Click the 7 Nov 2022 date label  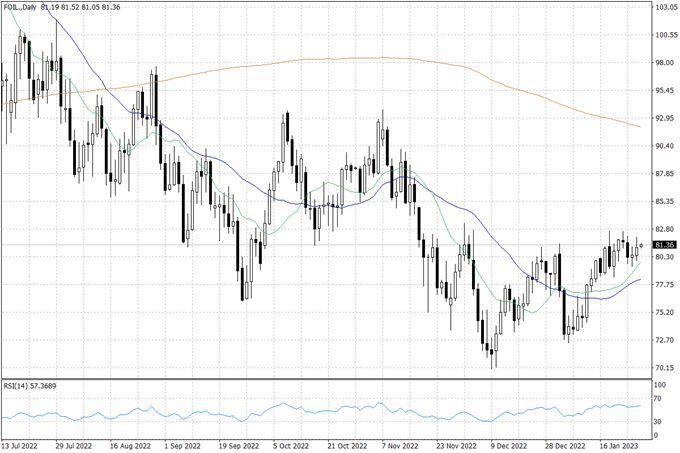point(398,445)
